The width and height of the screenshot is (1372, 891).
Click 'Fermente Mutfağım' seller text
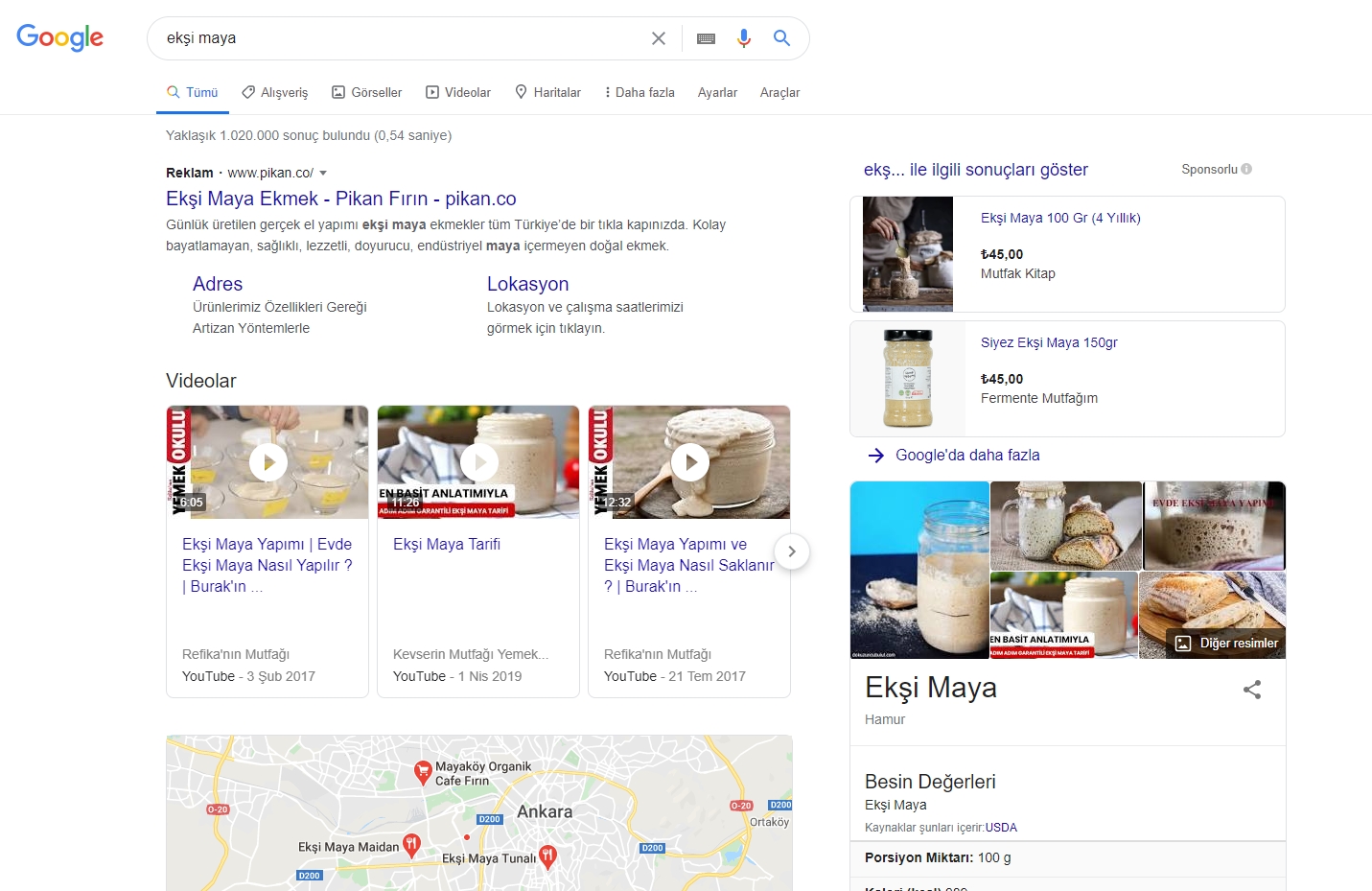click(x=1039, y=398)
